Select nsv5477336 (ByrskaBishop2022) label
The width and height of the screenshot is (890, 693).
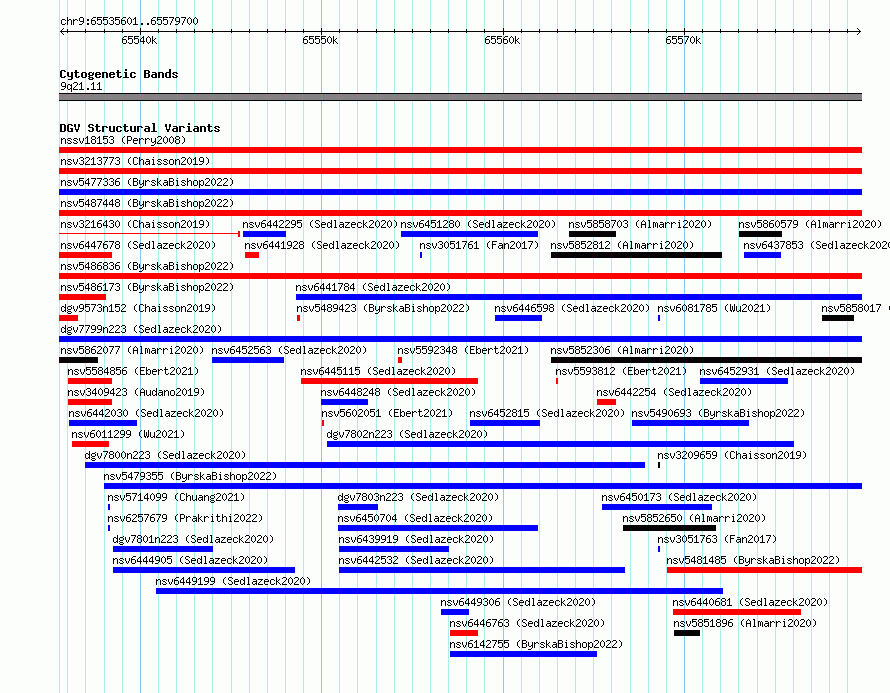(x=147, y=182)
